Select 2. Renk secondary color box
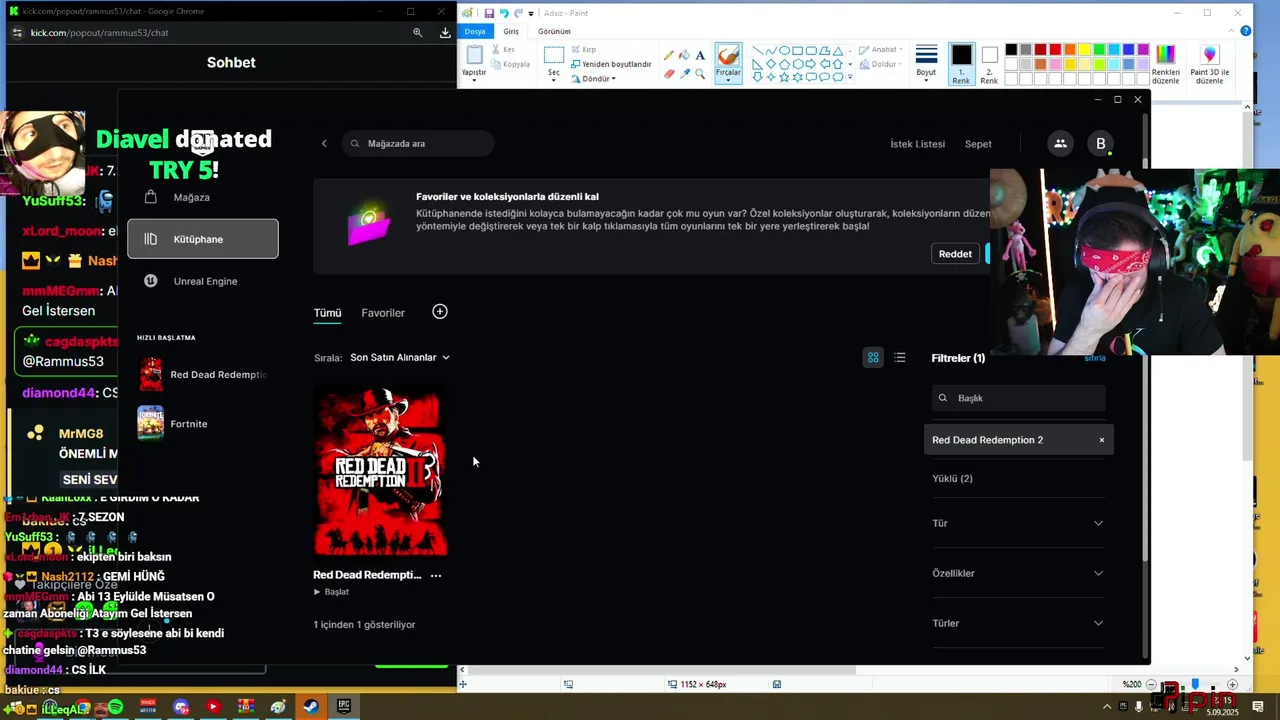Viewport: 1280px width, 720px height. [989, 64]
